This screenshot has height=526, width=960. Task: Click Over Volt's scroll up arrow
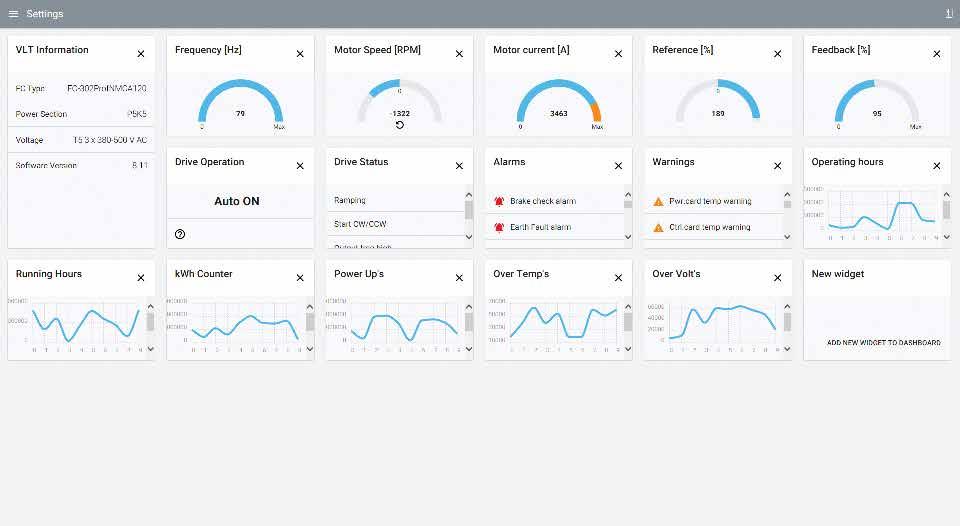787,307
